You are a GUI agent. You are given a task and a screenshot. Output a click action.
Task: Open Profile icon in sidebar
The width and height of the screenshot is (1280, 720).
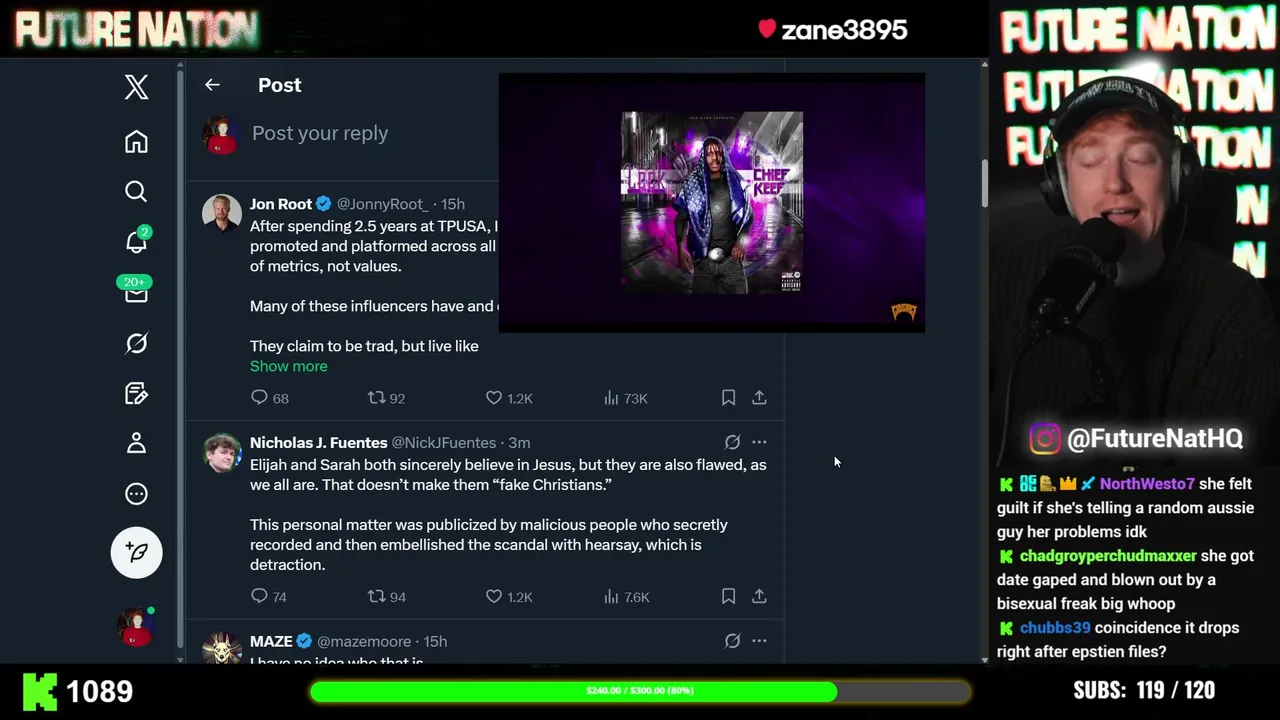click(x=137, y=443)
